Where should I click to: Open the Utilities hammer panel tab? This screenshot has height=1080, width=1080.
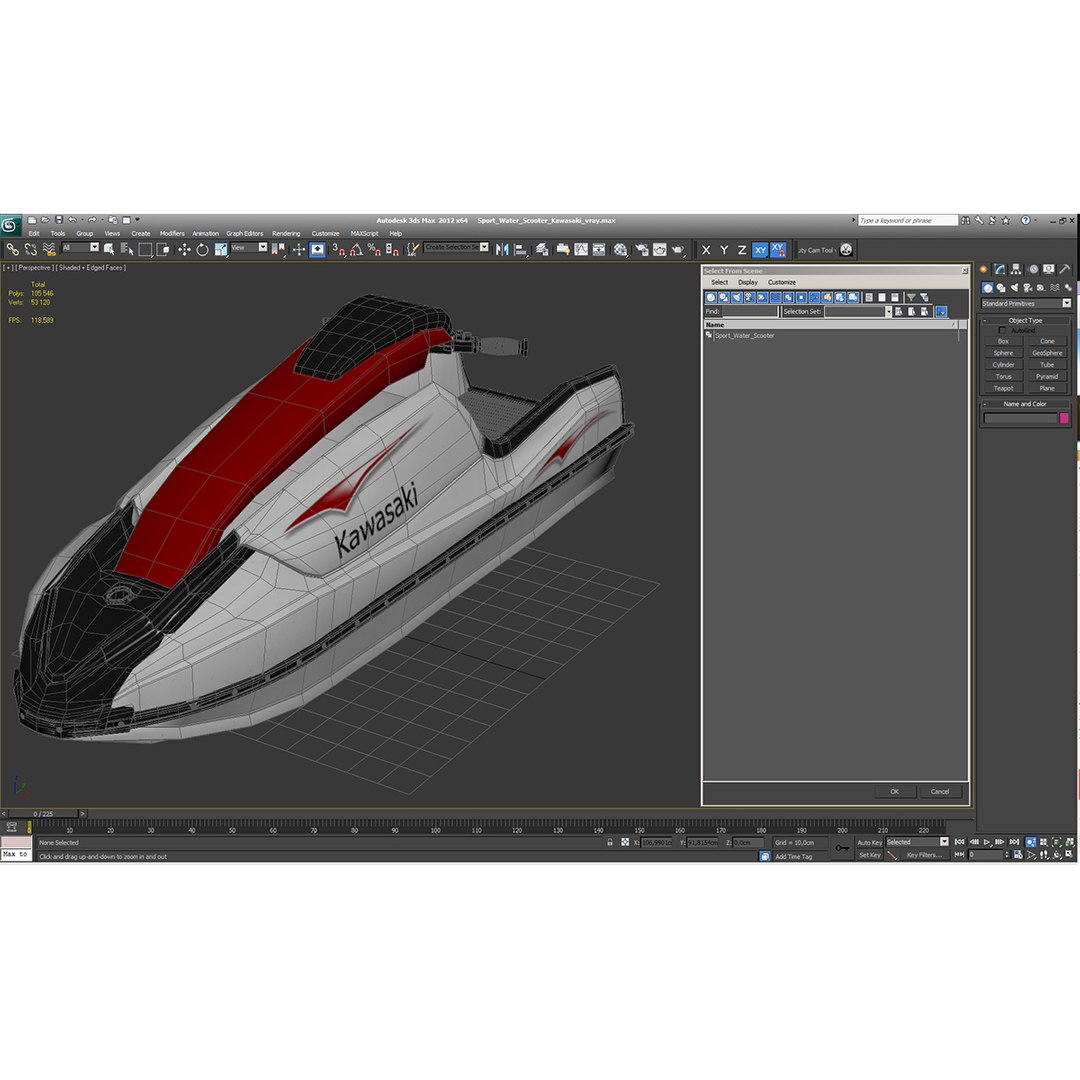coord(1065,269)
